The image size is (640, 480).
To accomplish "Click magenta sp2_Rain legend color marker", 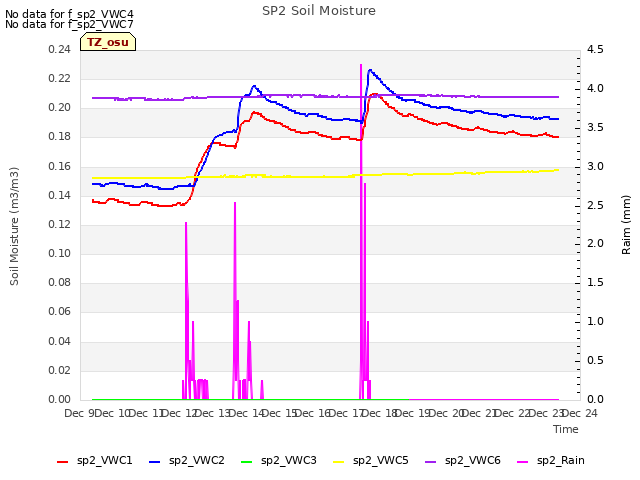I will tap(522, 462).
